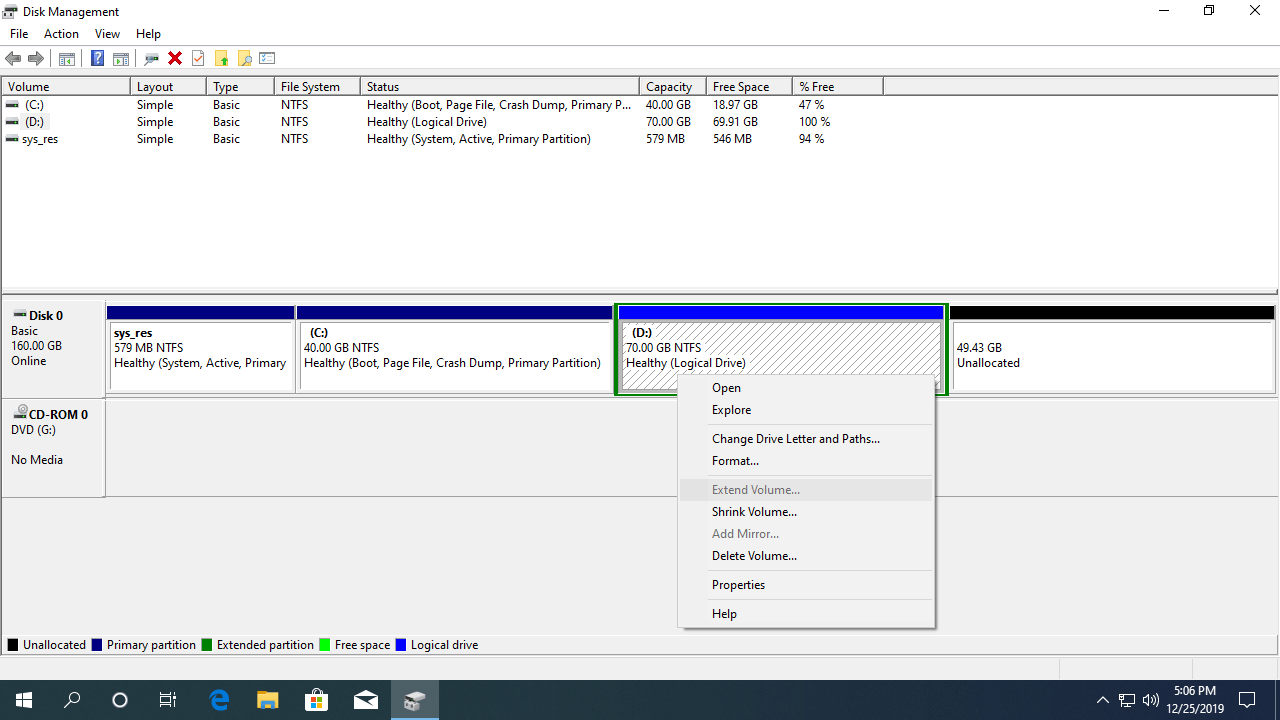Click the Properties checkmark page icon
Image resolution: width=1280 pixels, height=720 pixels.
click(198, 59)
